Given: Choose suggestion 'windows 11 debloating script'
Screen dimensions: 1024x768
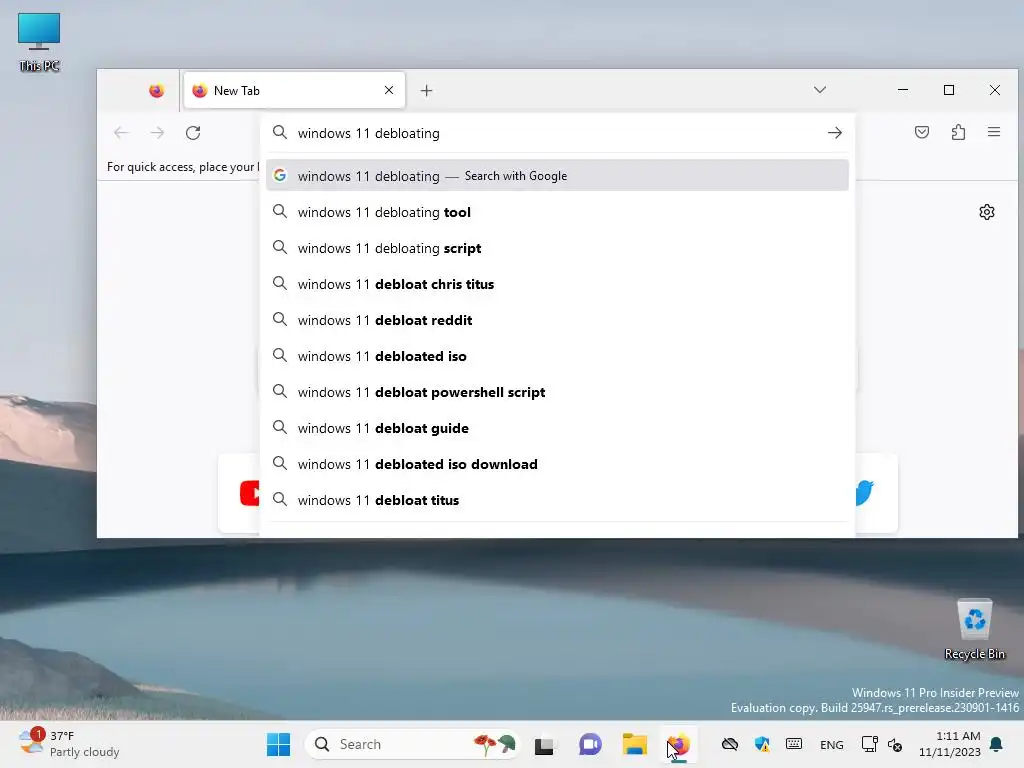Looking at the screenshot, I should tap(557, 248).
